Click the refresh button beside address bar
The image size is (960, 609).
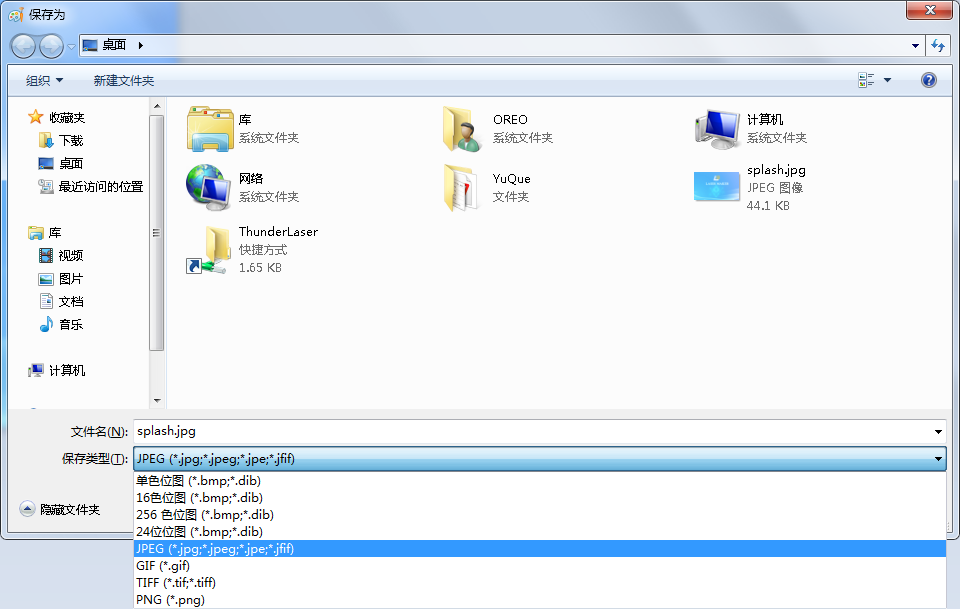tap(938, 45)
